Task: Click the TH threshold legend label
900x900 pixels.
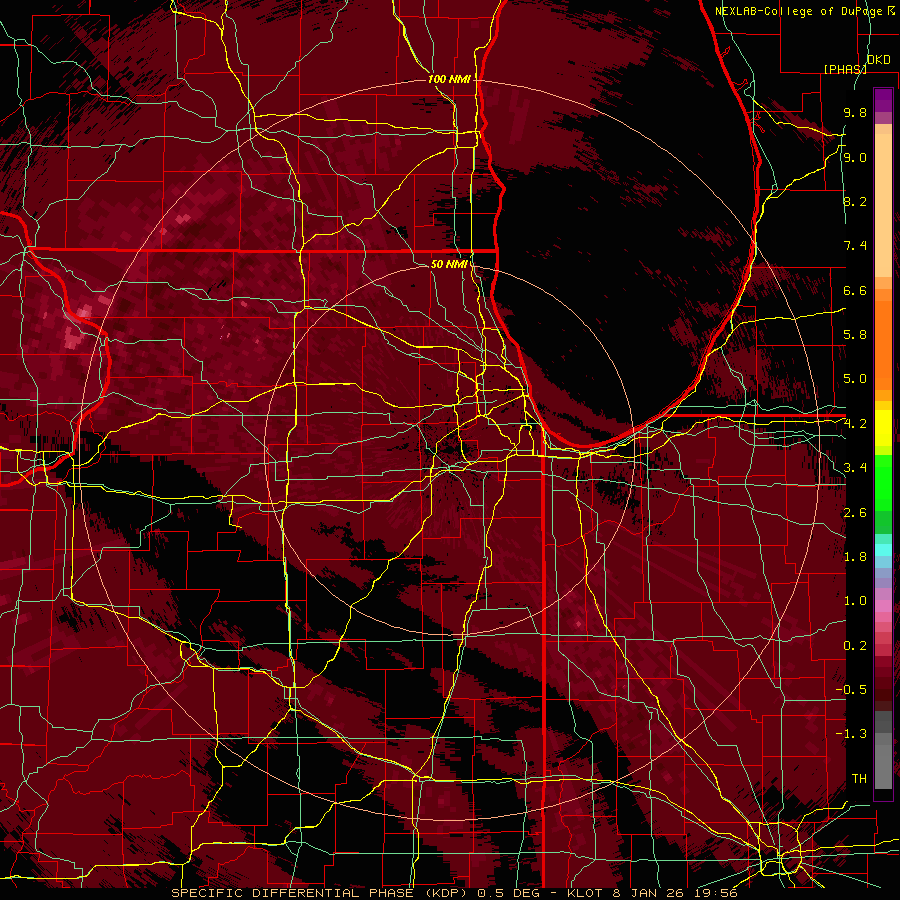Action: coord(859,779)
